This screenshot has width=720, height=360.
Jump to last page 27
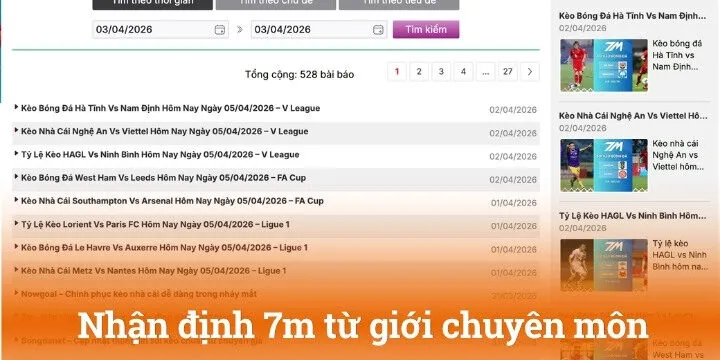507,72
